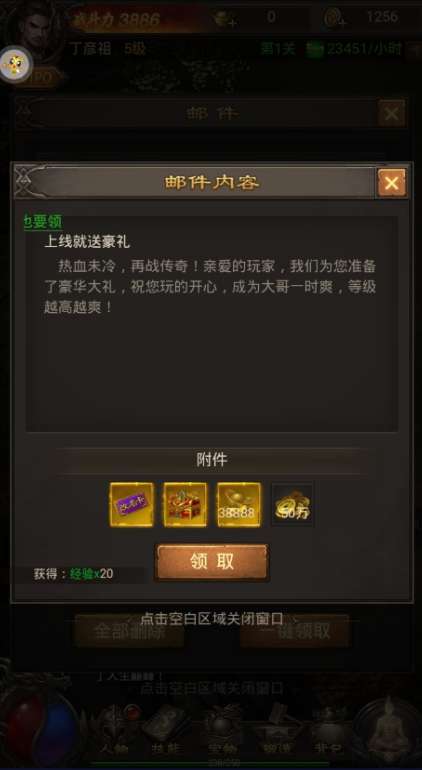This screenshot has width=422, height=770.
Task: Close the background 邮件 mailbox window
Action: click(x=392, y=113)
